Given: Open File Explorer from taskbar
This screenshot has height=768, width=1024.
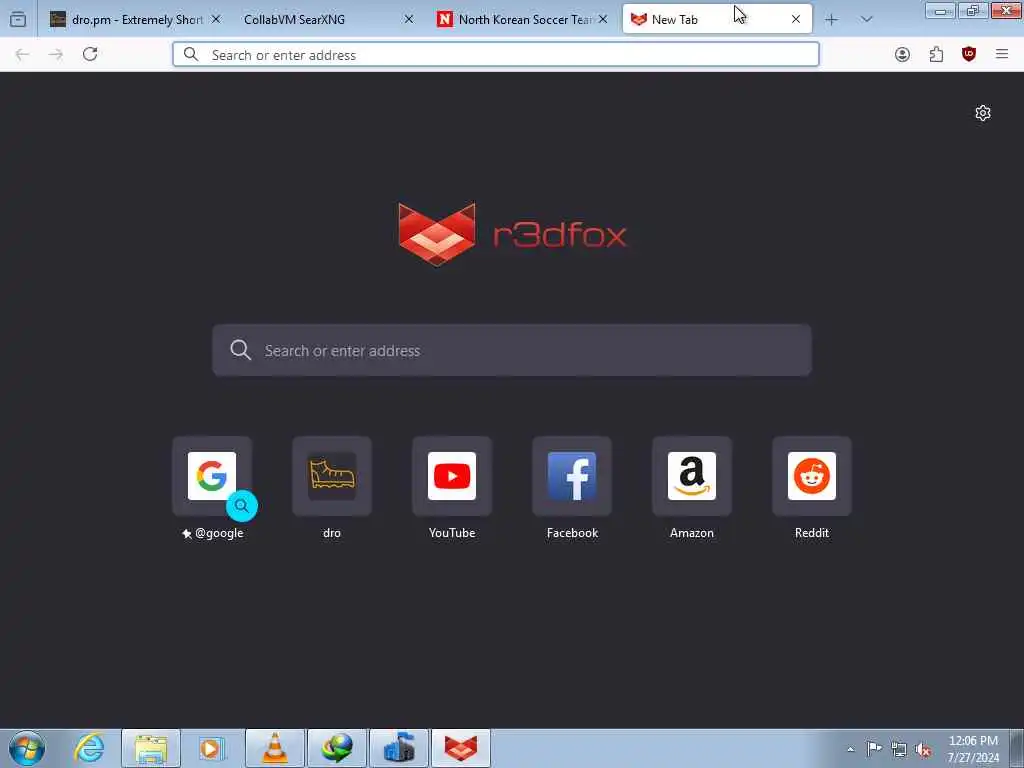Looking at the screenshot, I should (x=151, y=748).
